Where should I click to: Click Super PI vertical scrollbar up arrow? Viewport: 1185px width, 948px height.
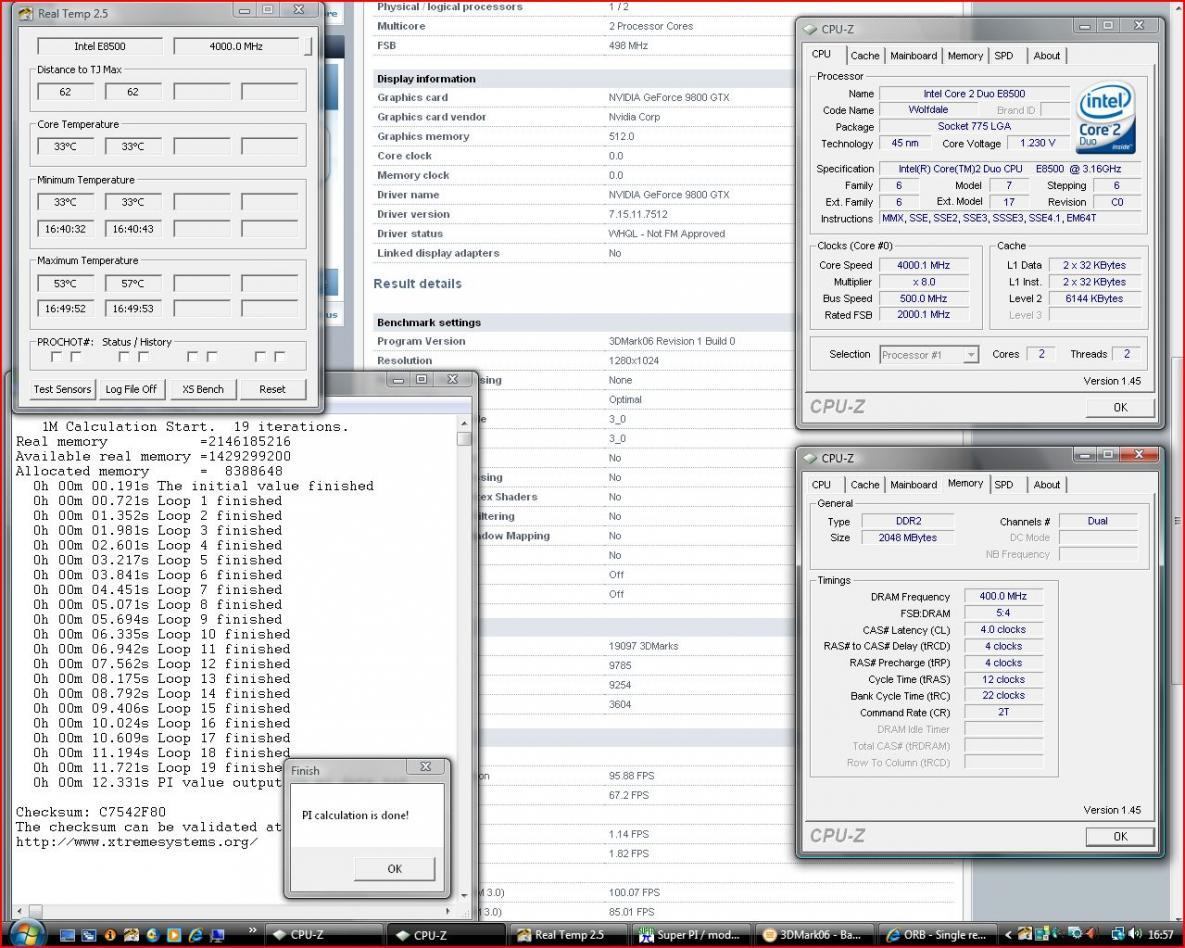pos(464,423)
